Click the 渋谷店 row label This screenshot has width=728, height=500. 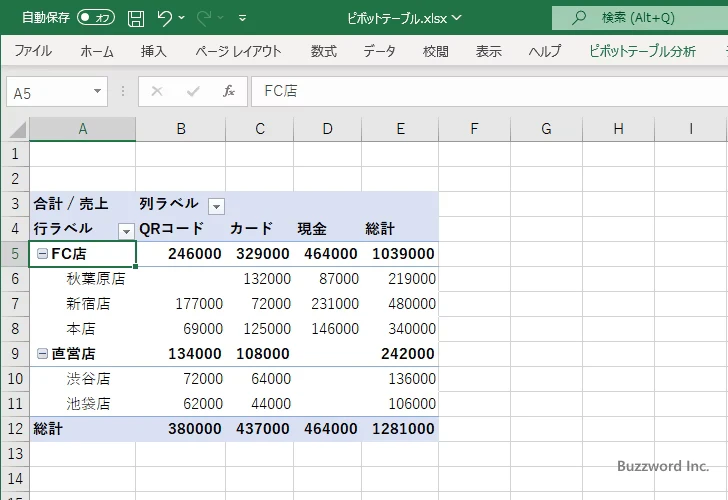click(83, 379)
